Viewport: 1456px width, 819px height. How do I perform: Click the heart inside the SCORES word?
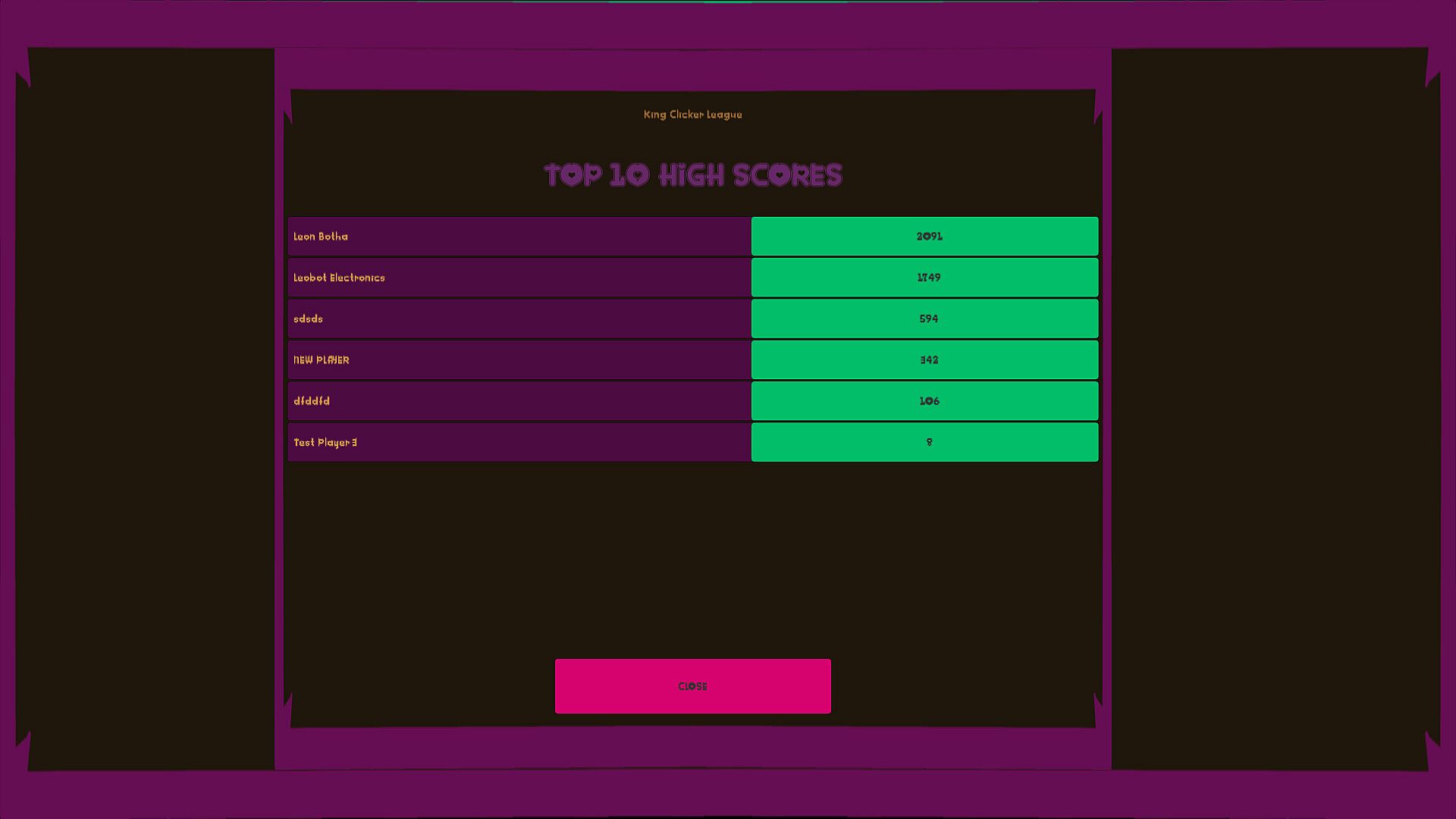point(778,175)
